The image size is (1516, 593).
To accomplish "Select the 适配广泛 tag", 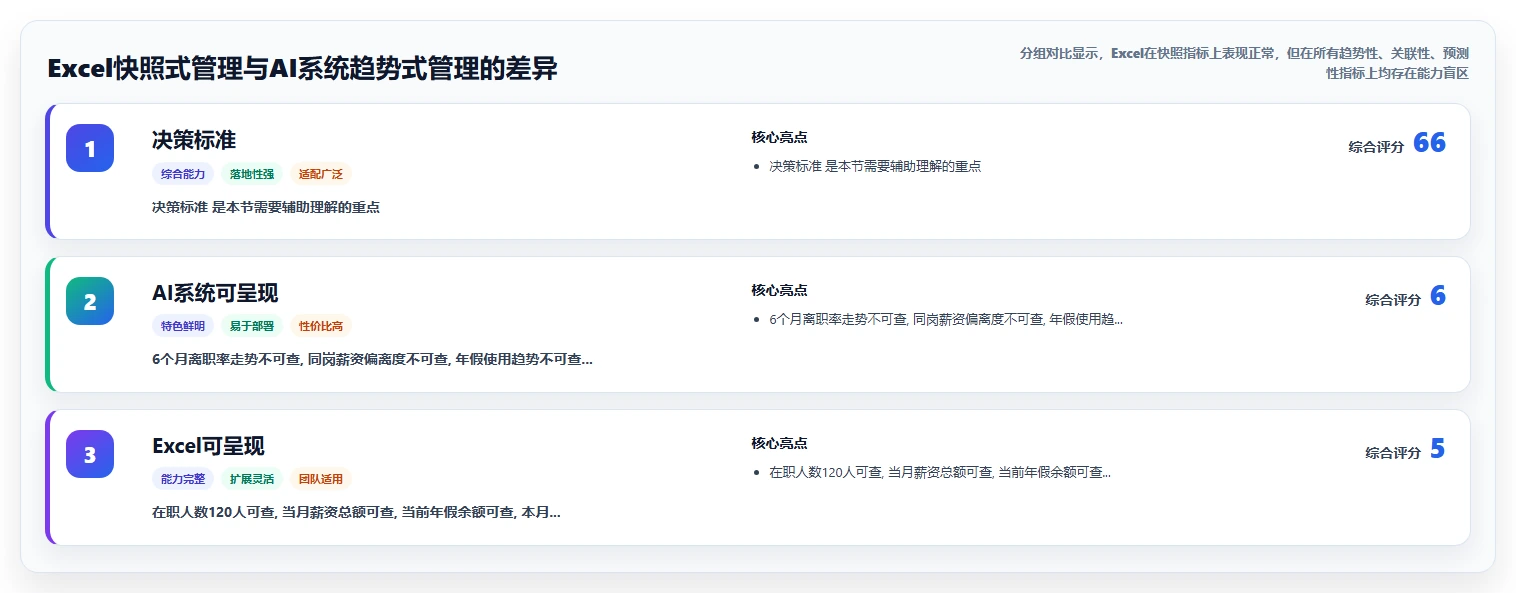I will pos(321,174).
